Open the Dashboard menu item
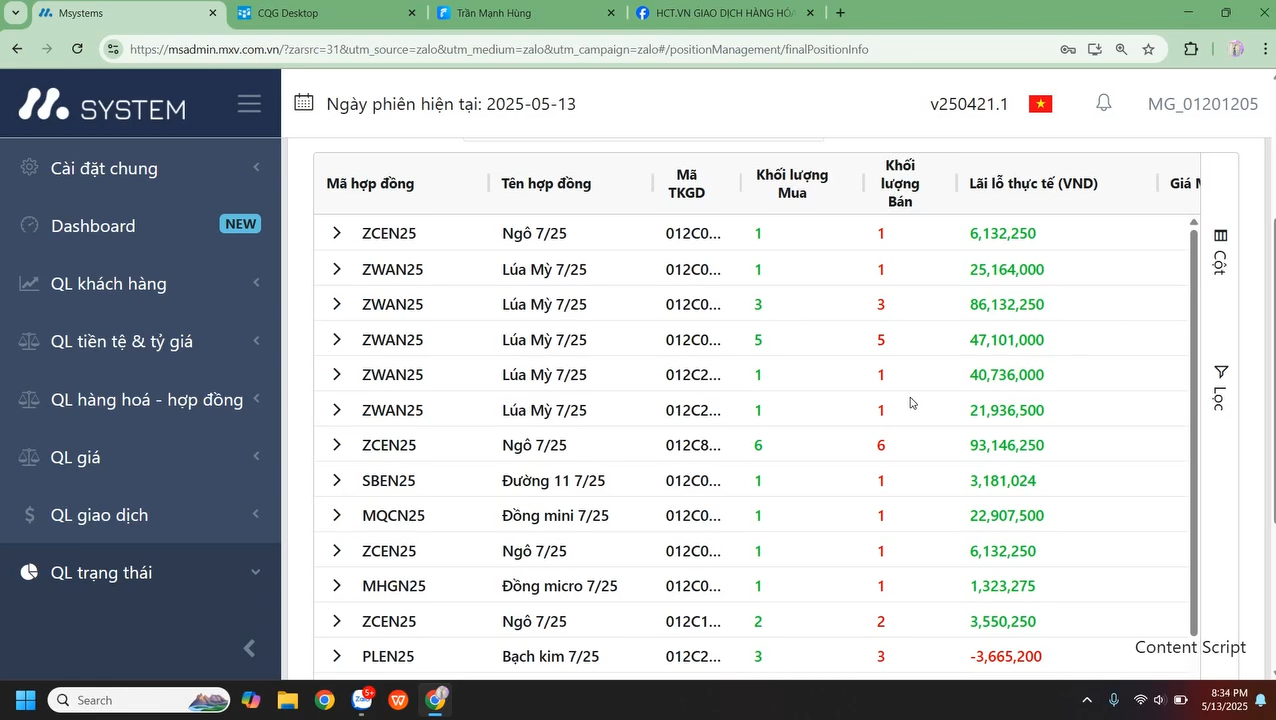Image resolution: width=1276 pixels, height=720 pixels. 93,226
